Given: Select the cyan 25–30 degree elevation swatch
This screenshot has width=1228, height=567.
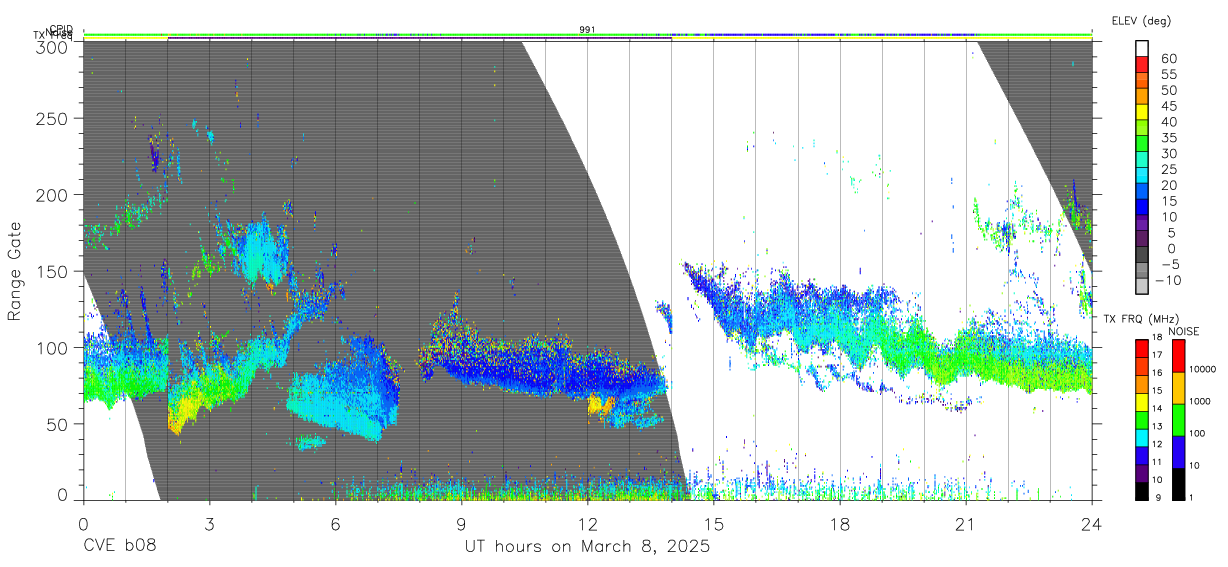Looking at the screenshot, I should [x=1142, y=159].
